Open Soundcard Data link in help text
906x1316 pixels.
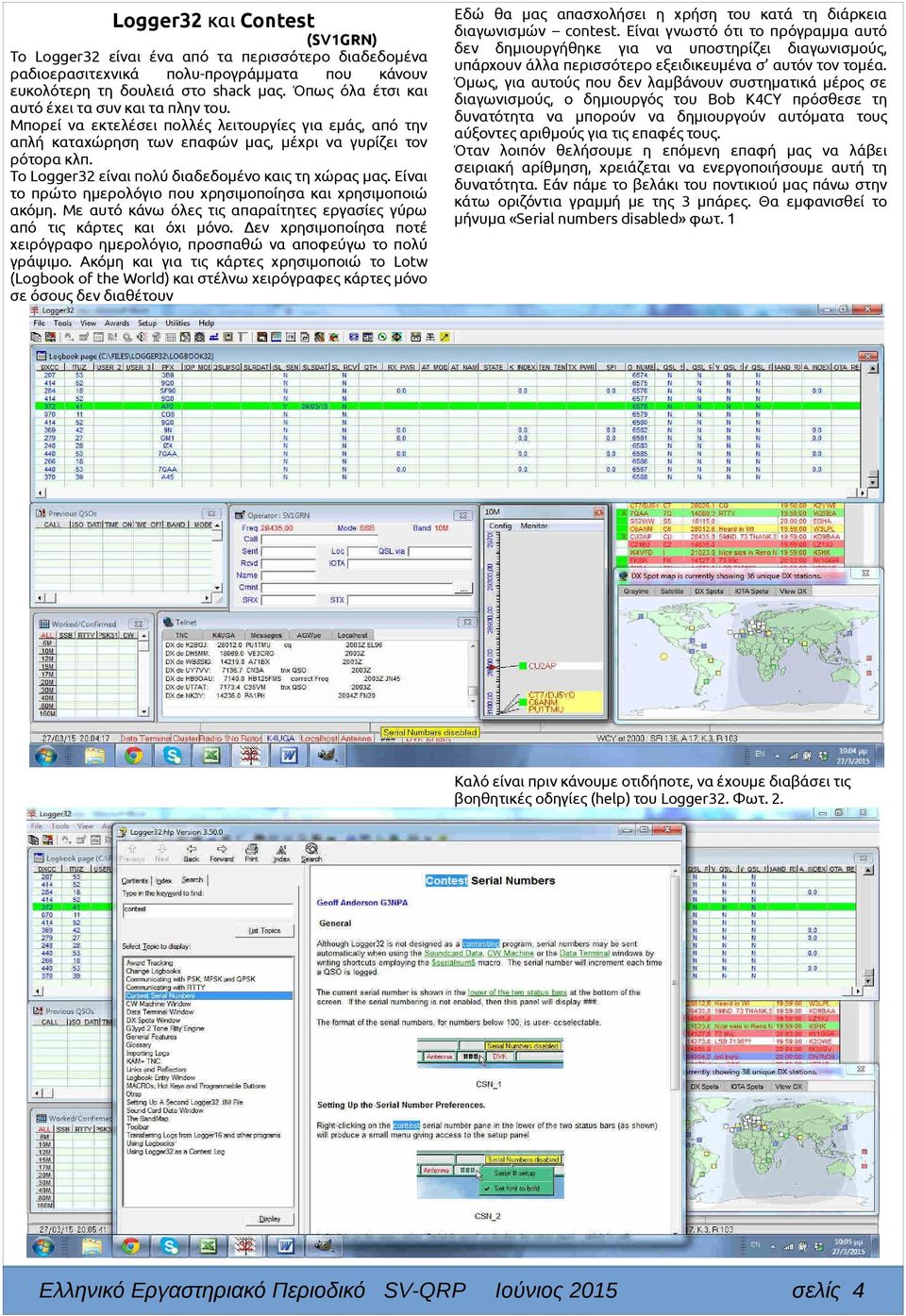[x=453, y=953]
